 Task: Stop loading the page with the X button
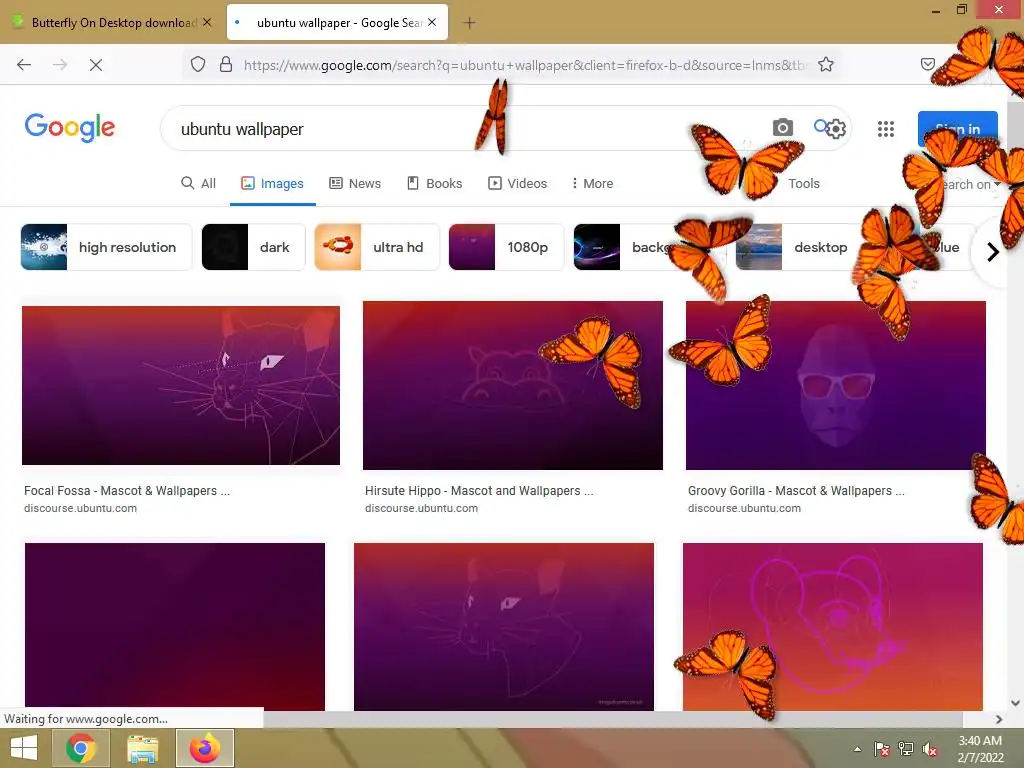(95, 65)
